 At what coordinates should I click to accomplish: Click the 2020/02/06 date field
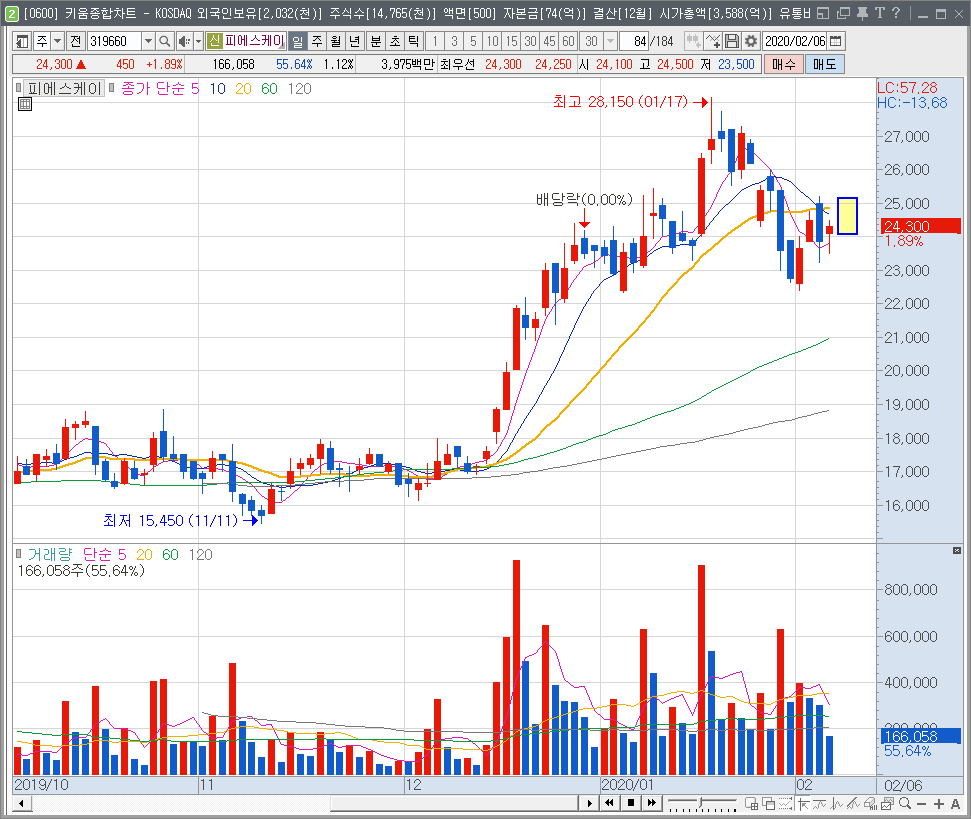click(x=795, y=41)
